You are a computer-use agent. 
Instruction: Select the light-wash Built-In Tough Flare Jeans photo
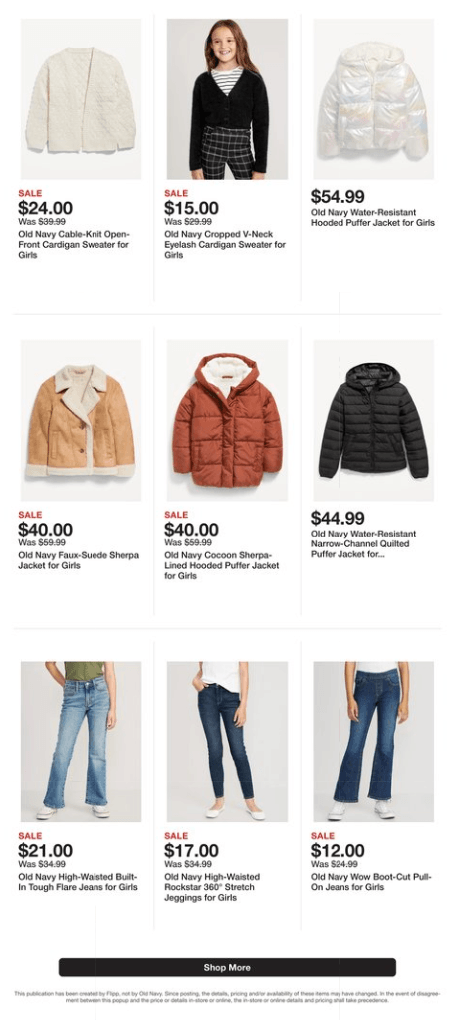[81, 742]
